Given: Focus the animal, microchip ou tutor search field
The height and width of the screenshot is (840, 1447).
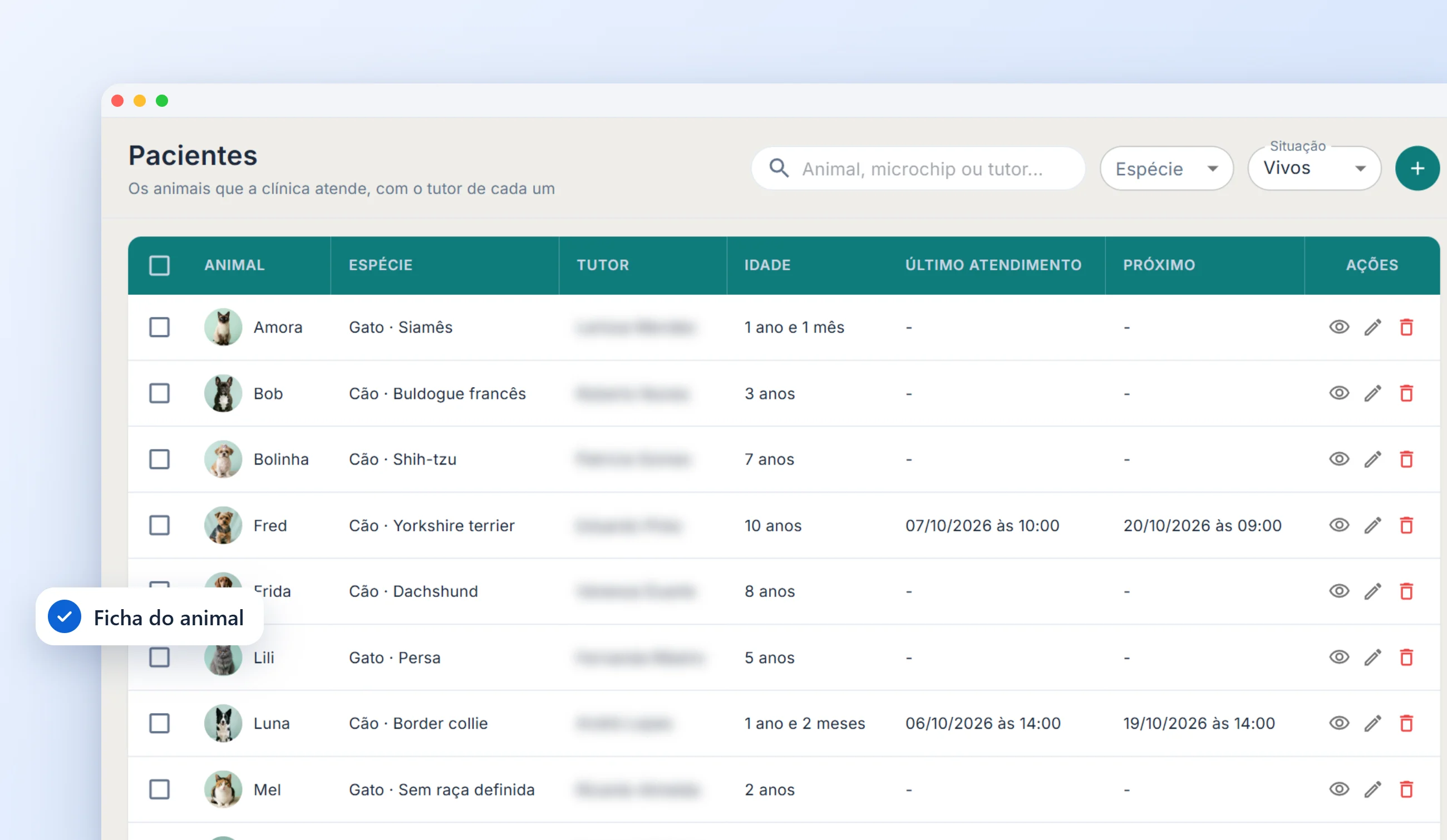Looking at the screenshot, I should pyautogui.click(x=918, y=169).
